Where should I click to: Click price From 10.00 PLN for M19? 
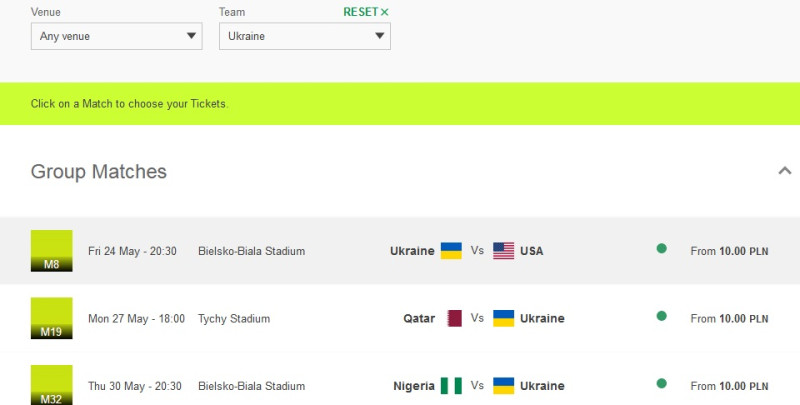[x=729, y=319]
